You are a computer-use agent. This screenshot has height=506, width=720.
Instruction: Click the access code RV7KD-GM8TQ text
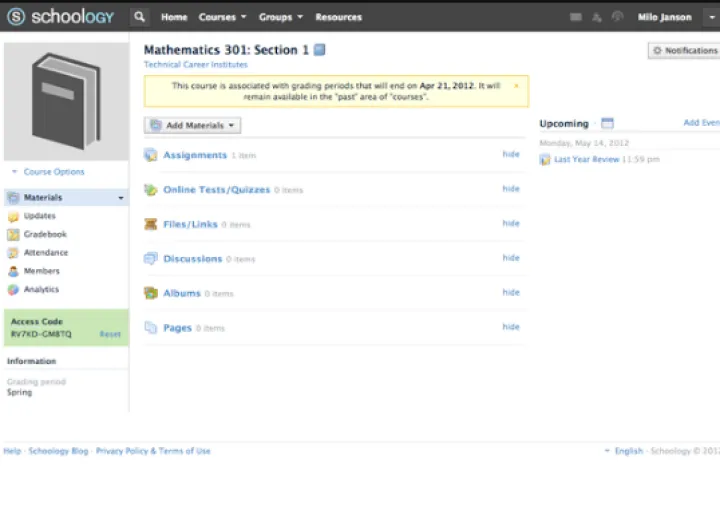[41, 334]
